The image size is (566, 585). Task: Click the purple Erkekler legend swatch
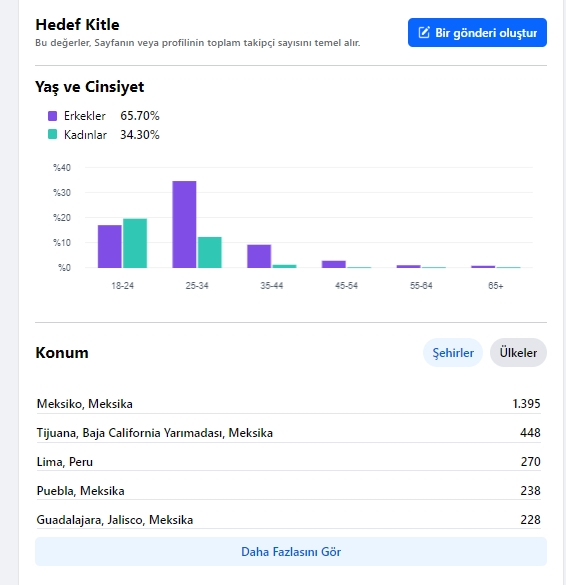[x=53, y=116]
